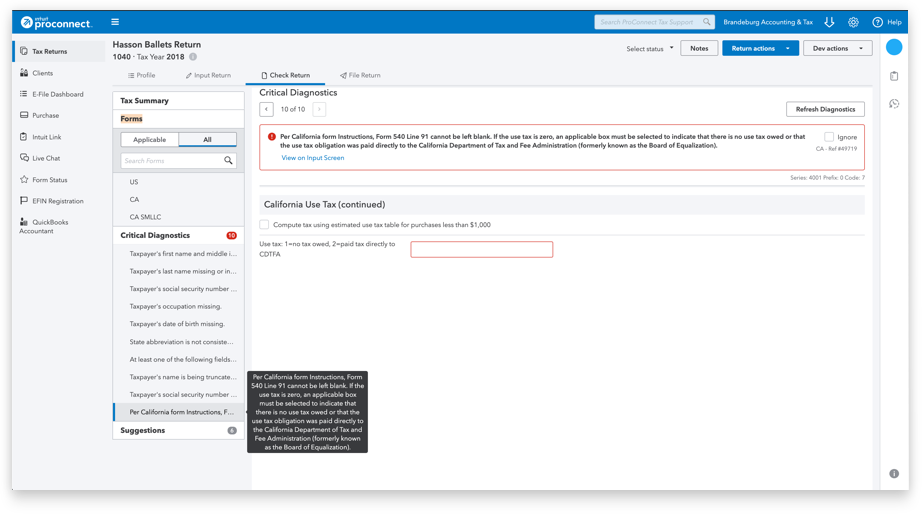
Task: Click the Intuit ProConnect logo
Action: tap(56, 22)
